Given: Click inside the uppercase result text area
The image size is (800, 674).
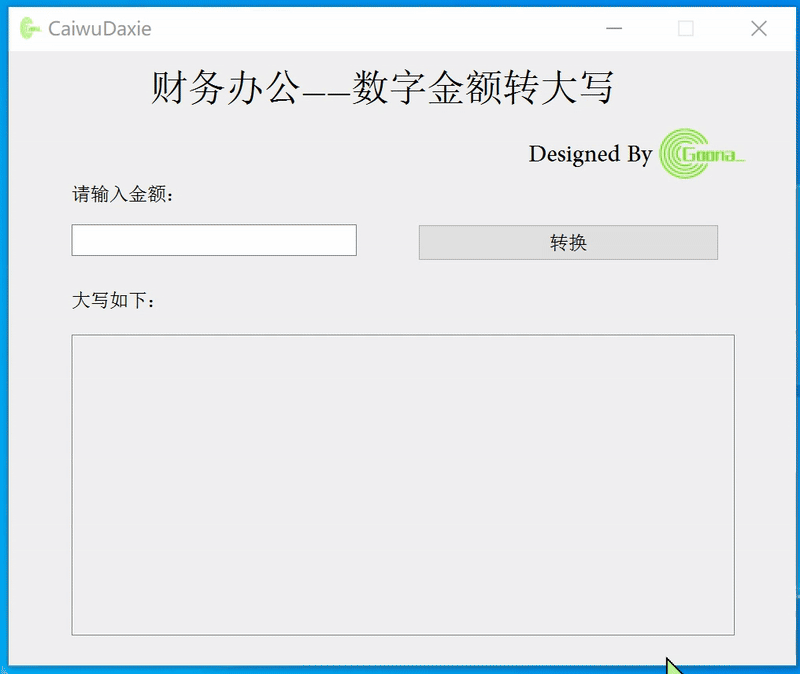Looking at the screenshot, I should 403,485.
